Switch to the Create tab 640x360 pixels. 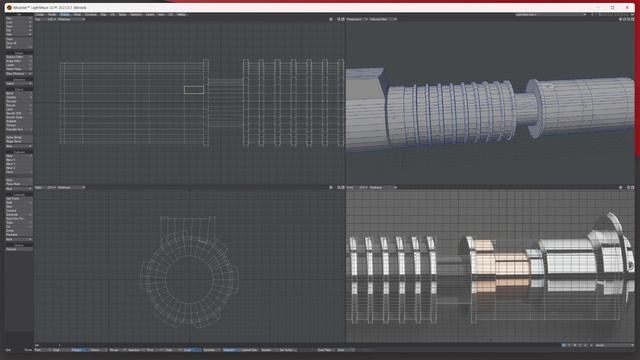[x=40, y=15]
